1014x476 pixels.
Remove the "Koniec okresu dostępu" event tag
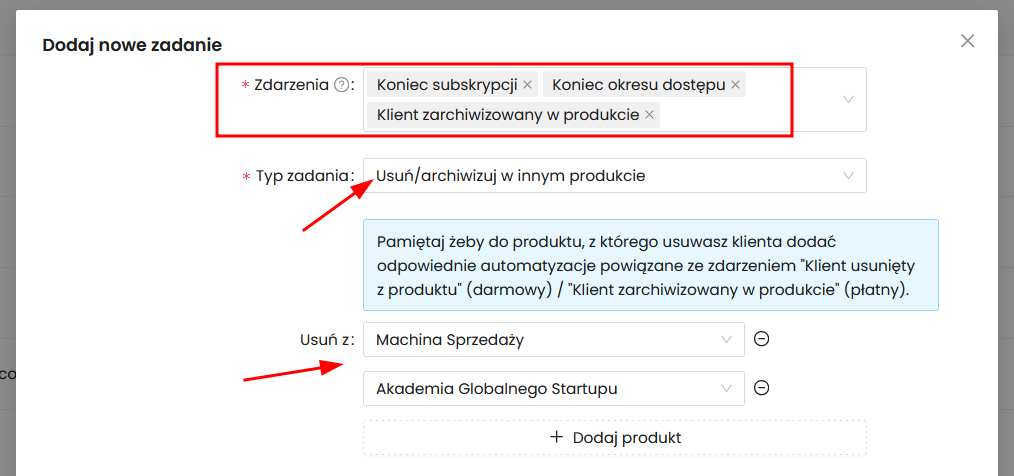[736, 85]
